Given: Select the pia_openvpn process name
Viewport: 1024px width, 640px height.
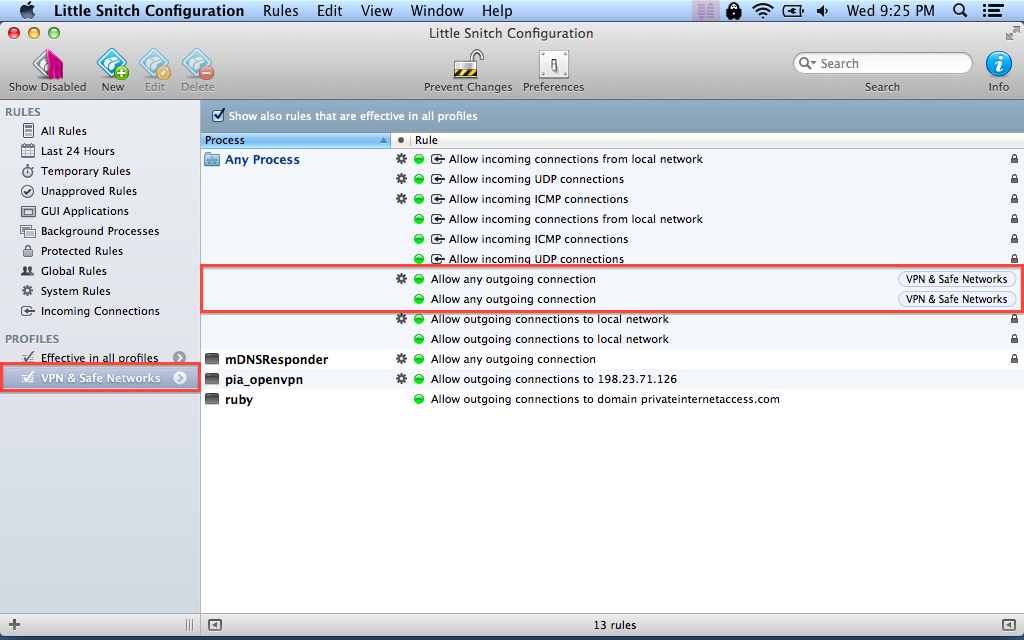Looking at the screenshot, I should (x=264, y=379).
